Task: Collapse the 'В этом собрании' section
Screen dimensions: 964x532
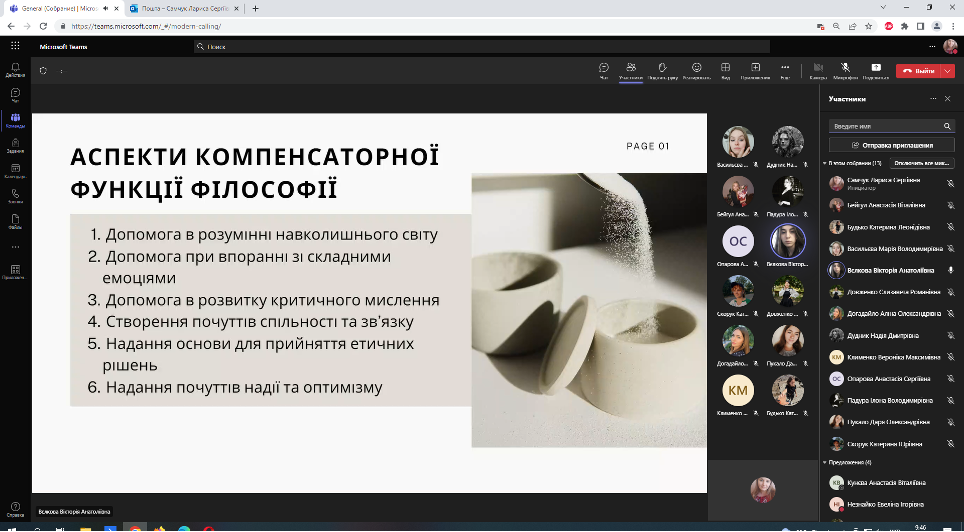Action: pos(825,164)
